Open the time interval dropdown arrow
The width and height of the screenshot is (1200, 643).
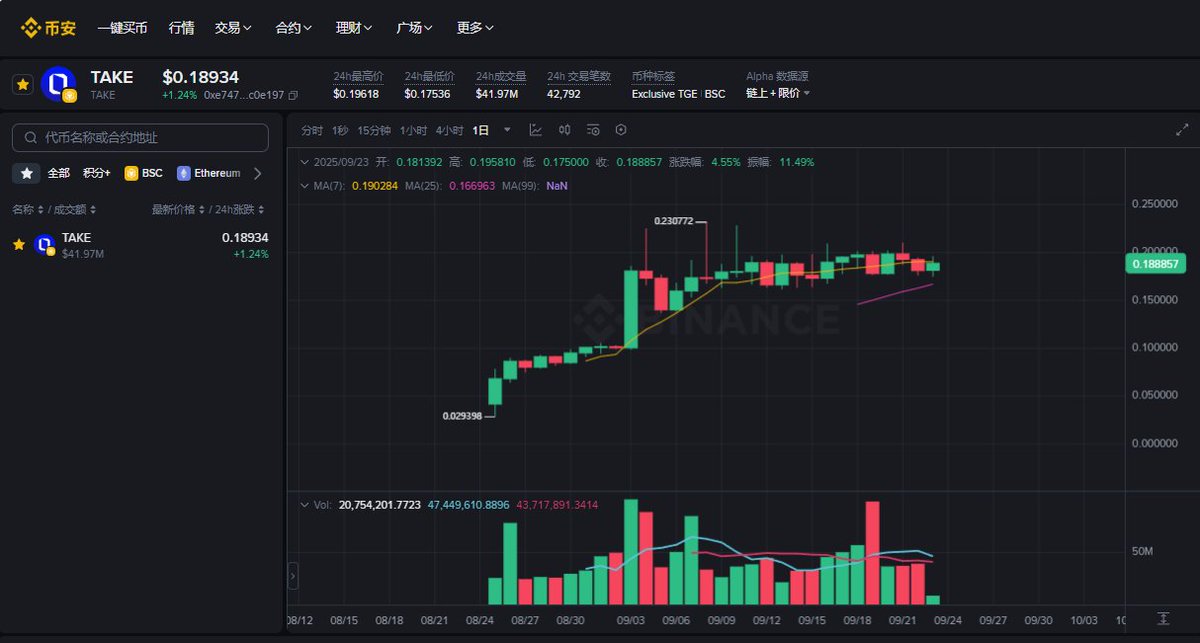coord(507,130)
